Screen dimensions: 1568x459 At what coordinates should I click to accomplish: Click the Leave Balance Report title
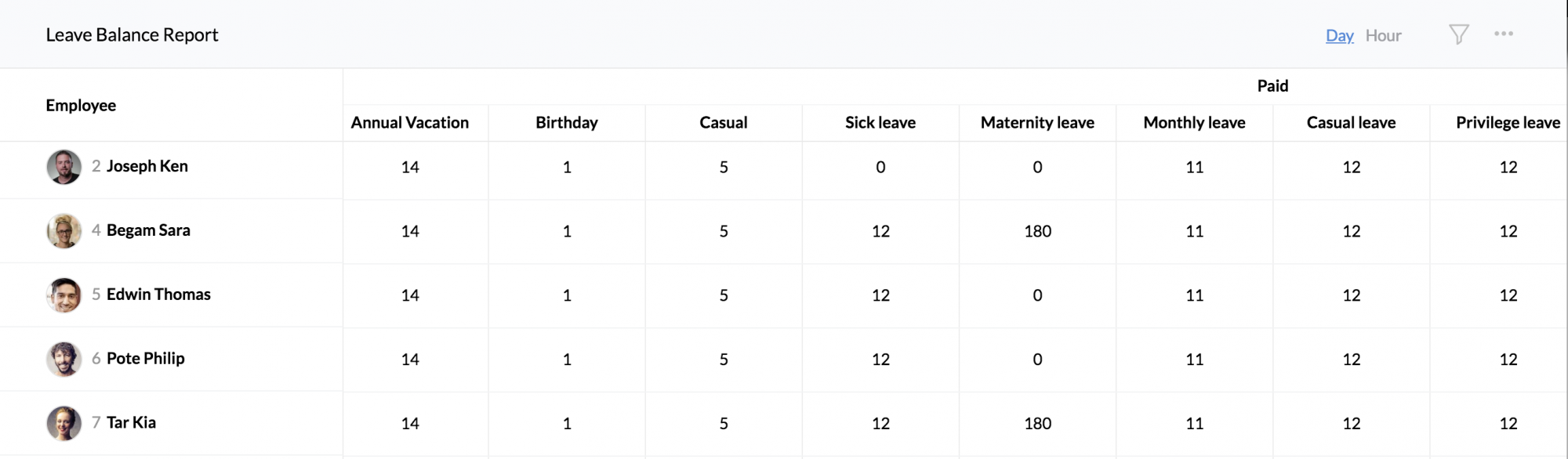point(132,35)
